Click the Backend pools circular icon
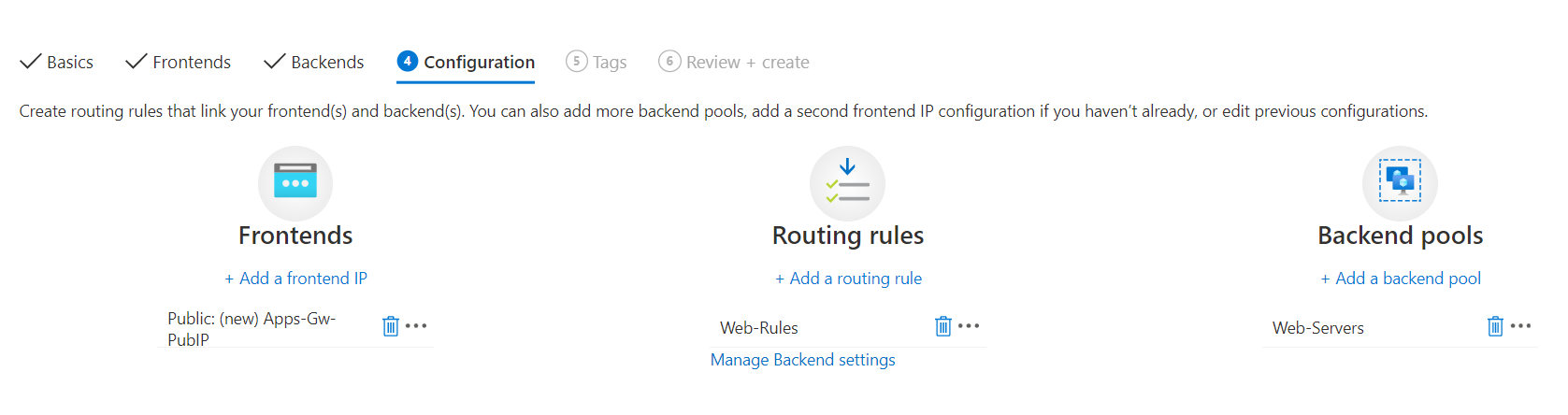 point(1400,182)
